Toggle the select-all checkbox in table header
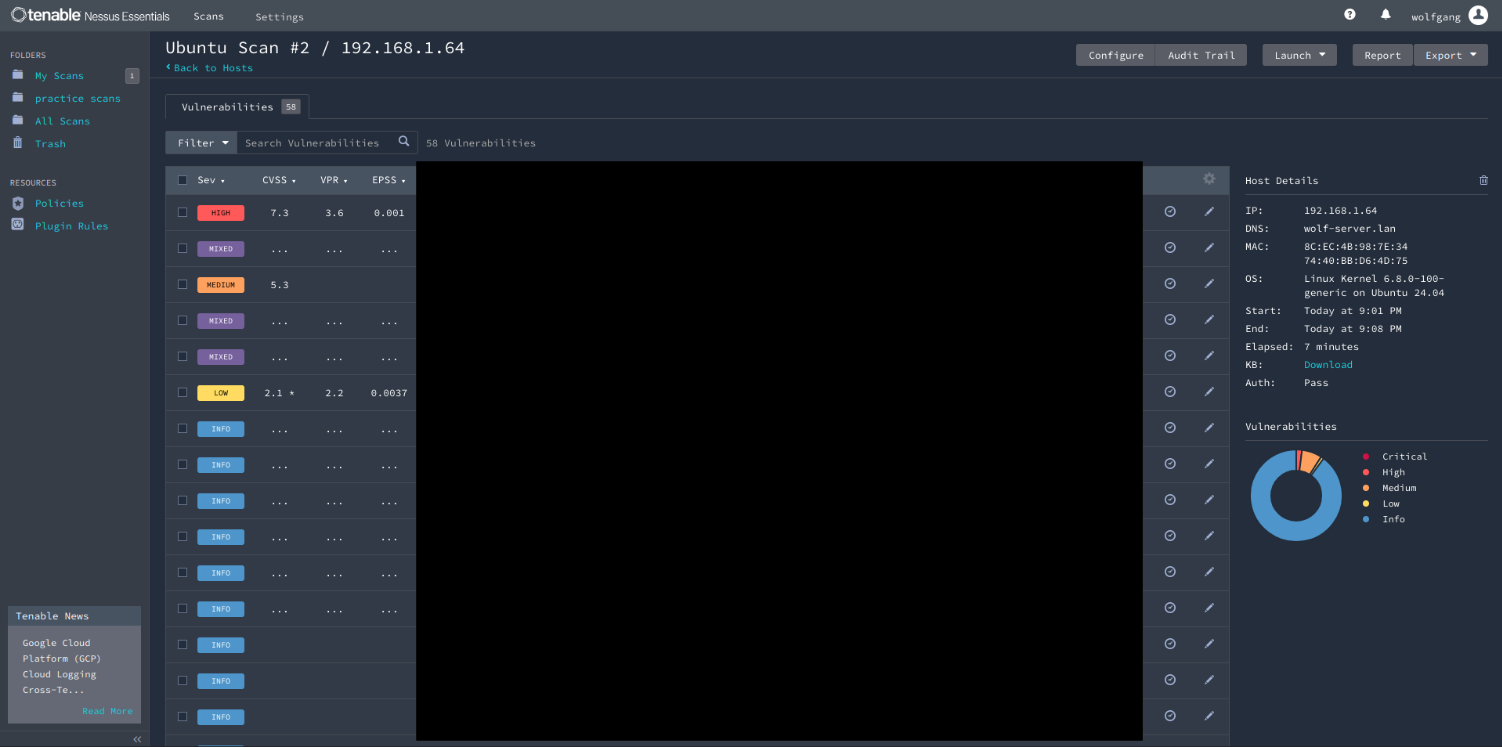This screenshot has width=1502, height=747. [x=182, y=180]
